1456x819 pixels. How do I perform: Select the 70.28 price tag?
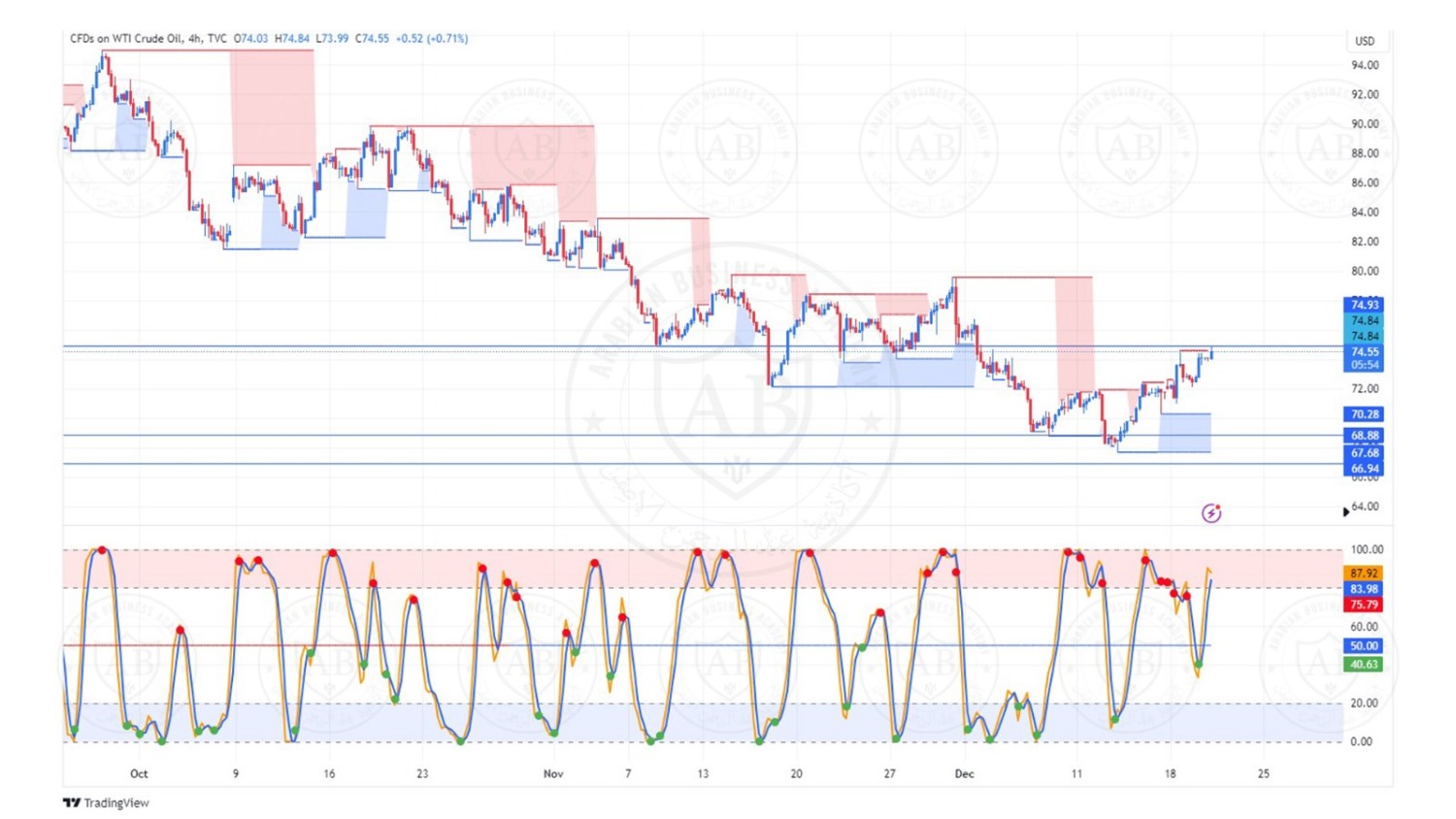click(1364, 414)
